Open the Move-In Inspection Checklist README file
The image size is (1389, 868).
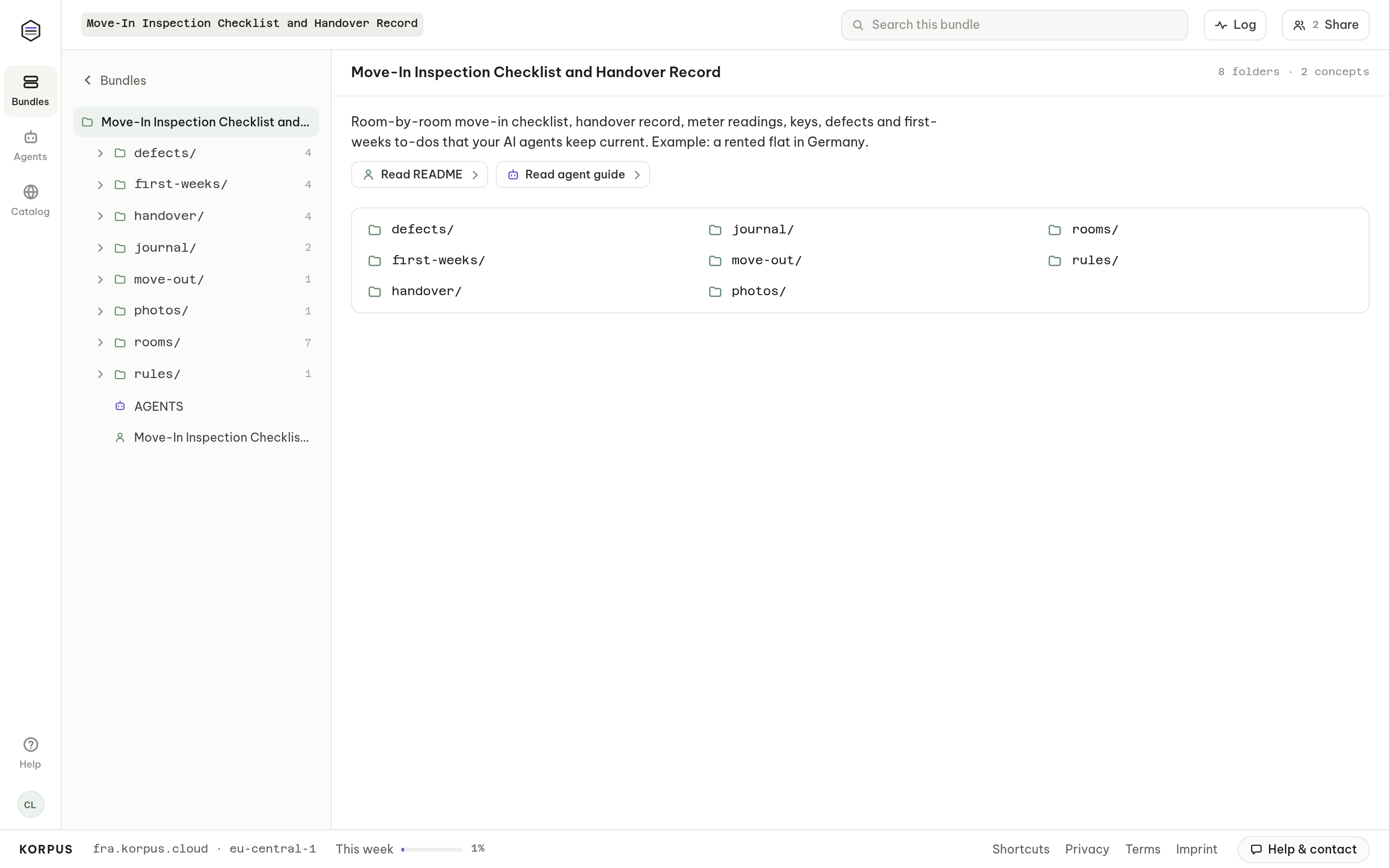click(196, 437)
